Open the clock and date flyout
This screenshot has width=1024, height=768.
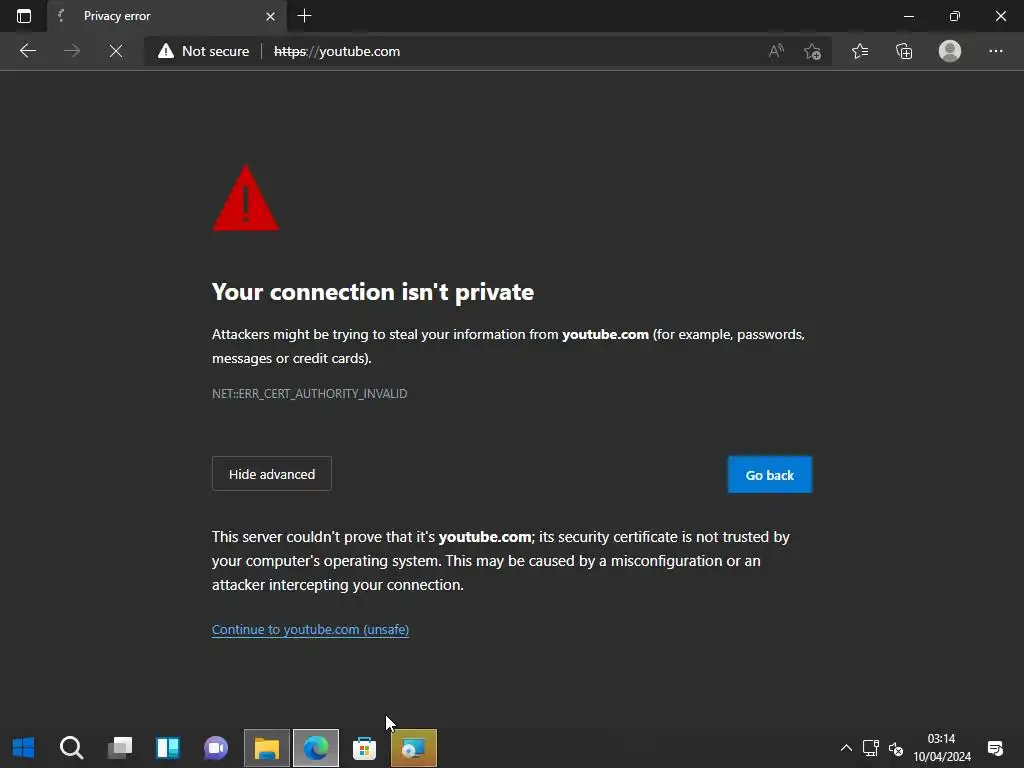coord(942,748)
